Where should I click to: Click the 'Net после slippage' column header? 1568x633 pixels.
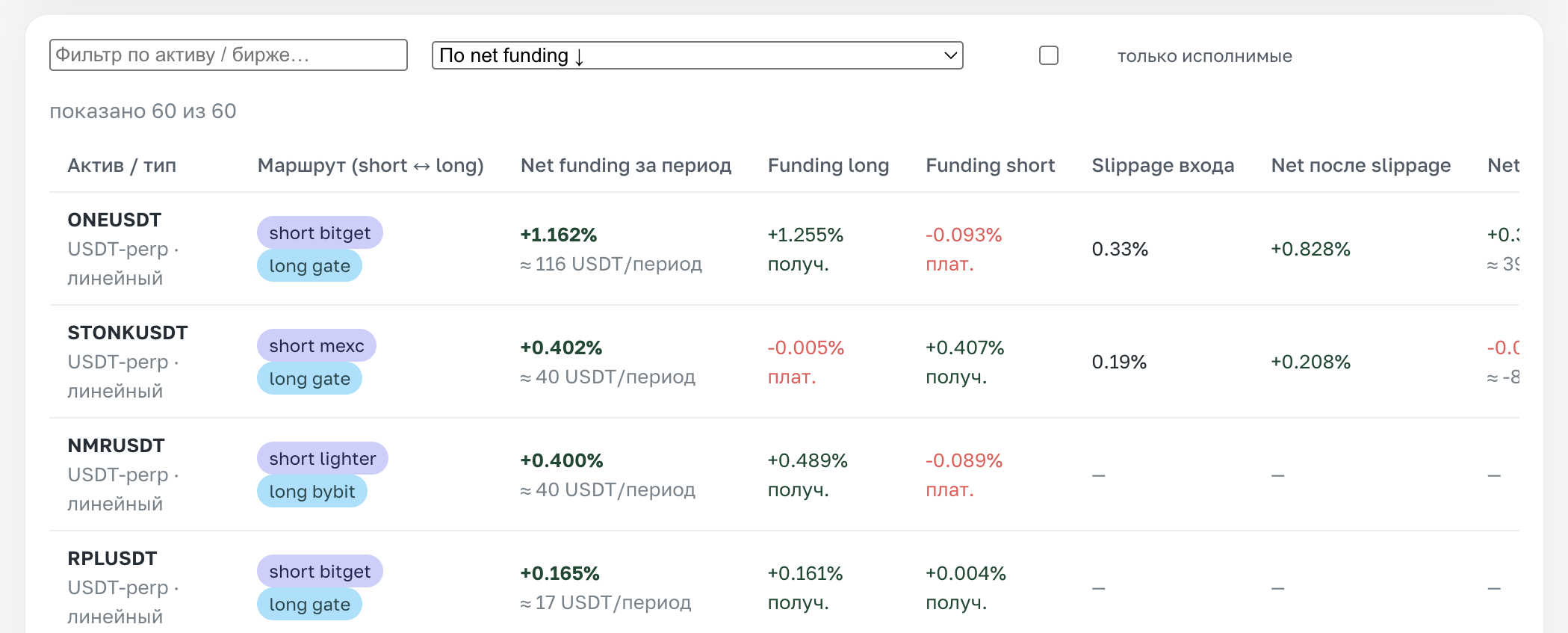pyautogui.click(x=1361, y=165)
